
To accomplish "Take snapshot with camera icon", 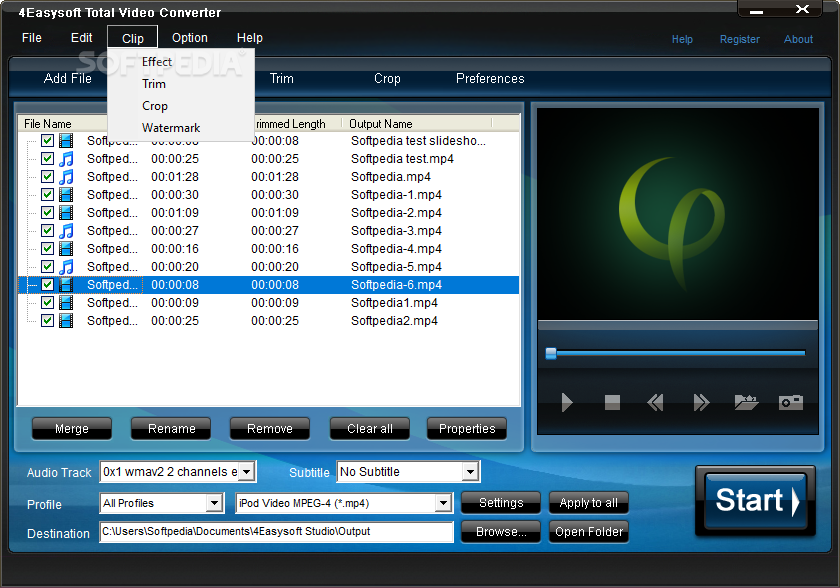I will click(x=791, y=402).
